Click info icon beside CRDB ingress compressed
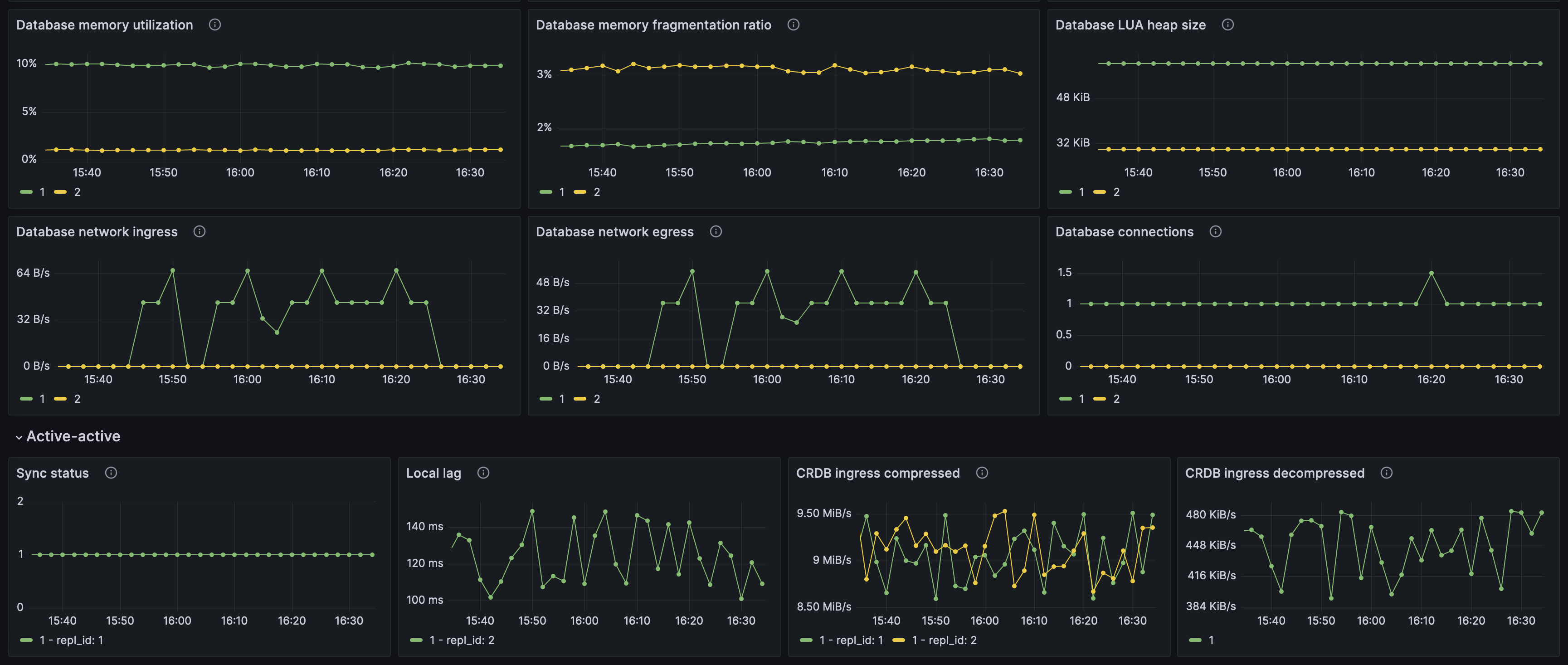 click(982, 473)
